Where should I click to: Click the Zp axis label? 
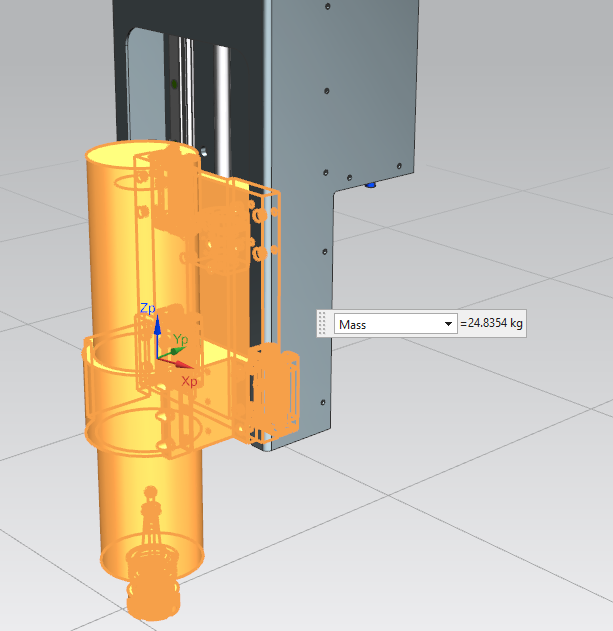(x=147, y=308)
